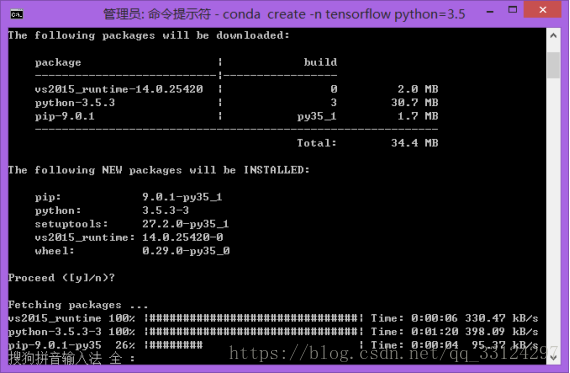The image size is (570, 373).
Task: Click the Sogou Pinyin input method status line
Action: pyautogui.click(x=71, y=358)
